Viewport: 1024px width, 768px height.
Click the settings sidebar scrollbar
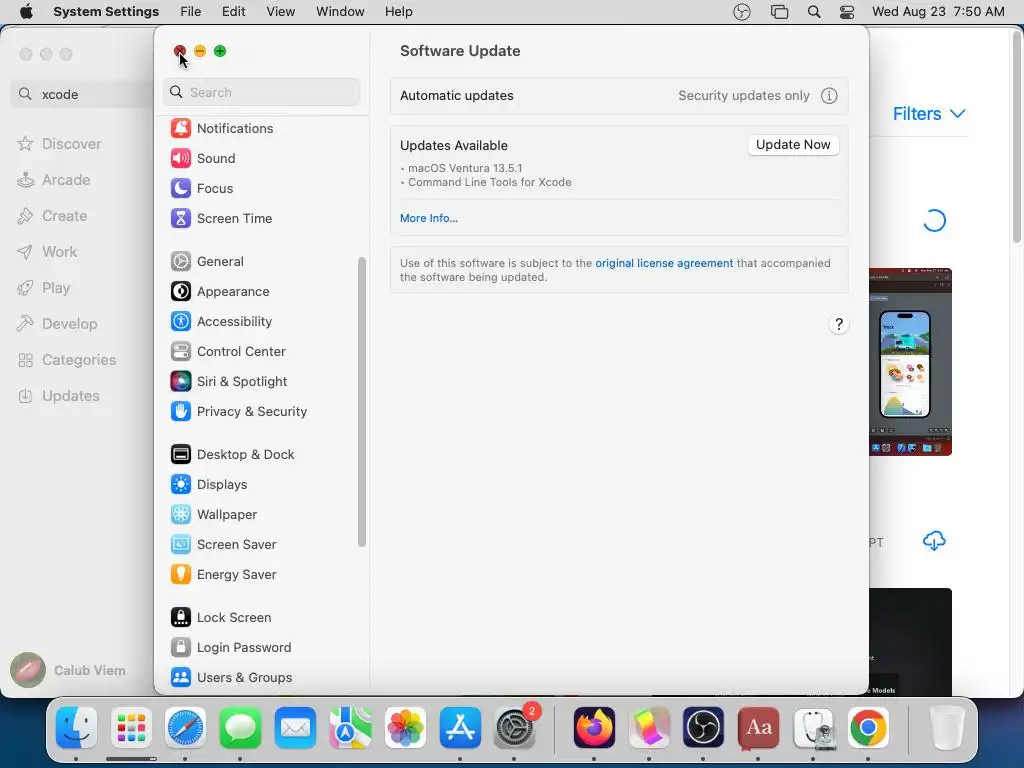[362, 402]
